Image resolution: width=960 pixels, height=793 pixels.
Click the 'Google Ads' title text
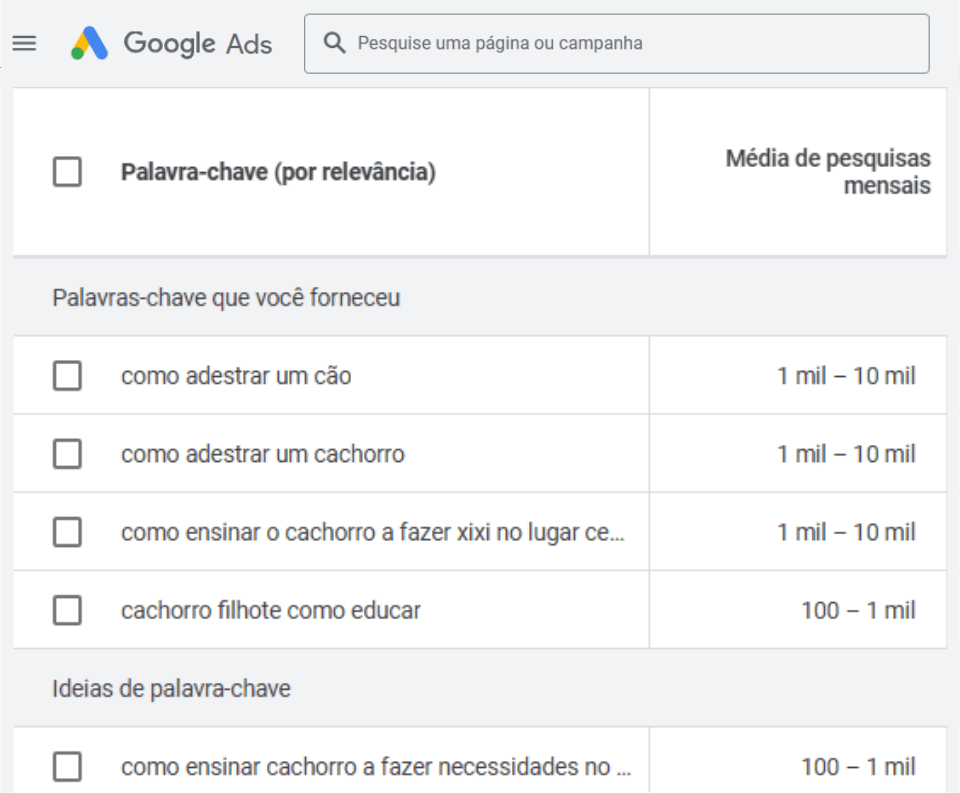pos(198,43)
